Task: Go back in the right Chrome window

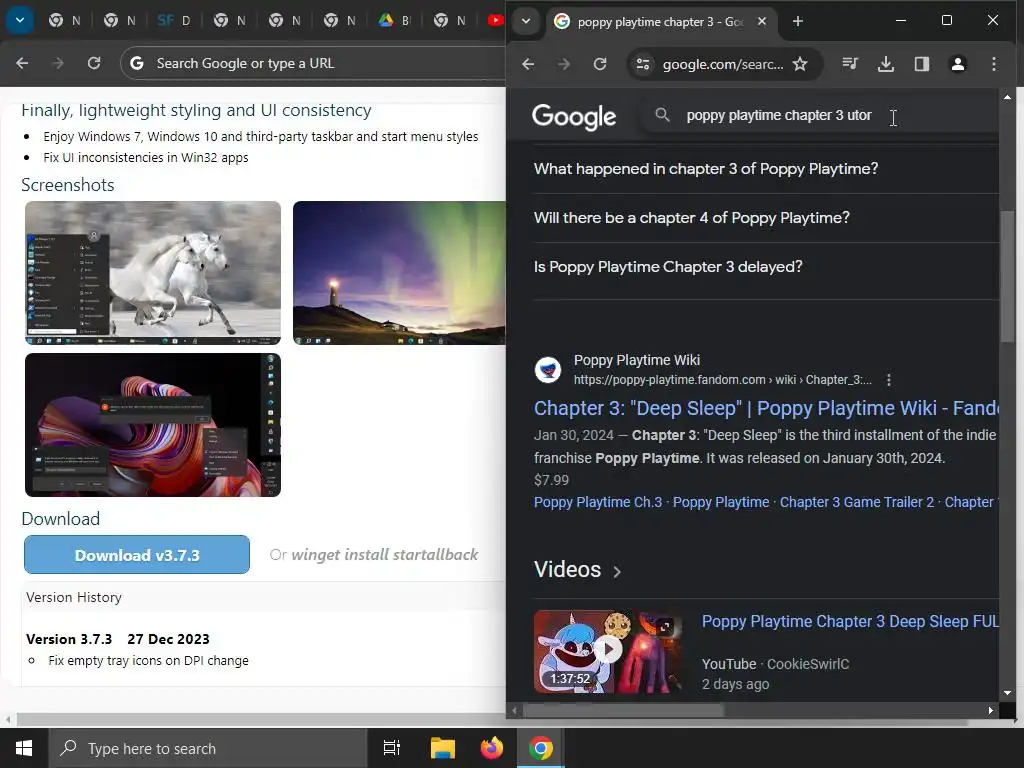Action: (528, 64)
